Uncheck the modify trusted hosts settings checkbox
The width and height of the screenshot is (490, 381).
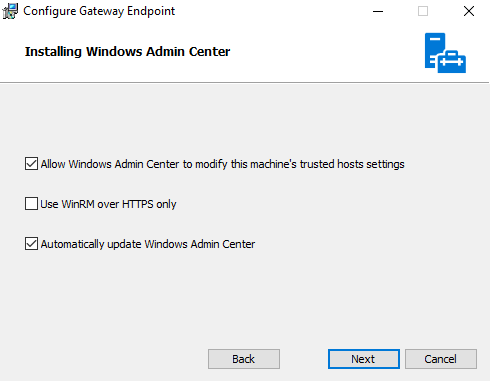(31, 164)
